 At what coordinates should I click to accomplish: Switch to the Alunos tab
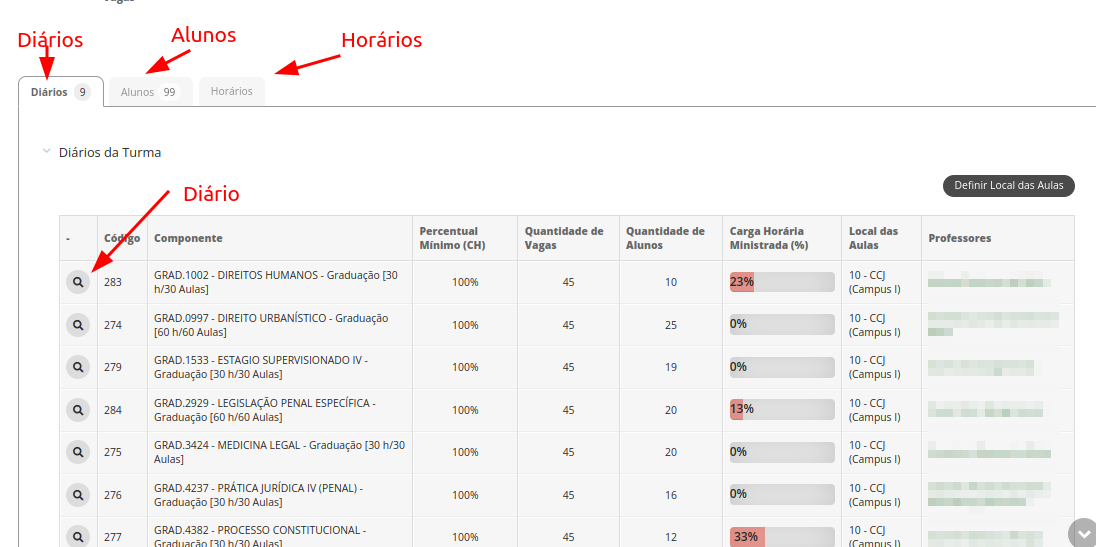150,92
